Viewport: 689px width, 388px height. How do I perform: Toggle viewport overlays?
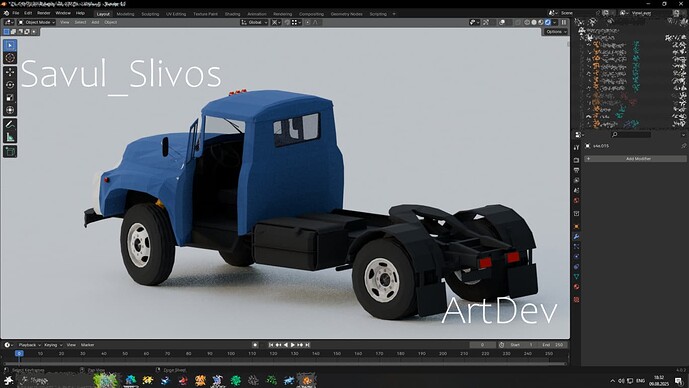[502, 22]
